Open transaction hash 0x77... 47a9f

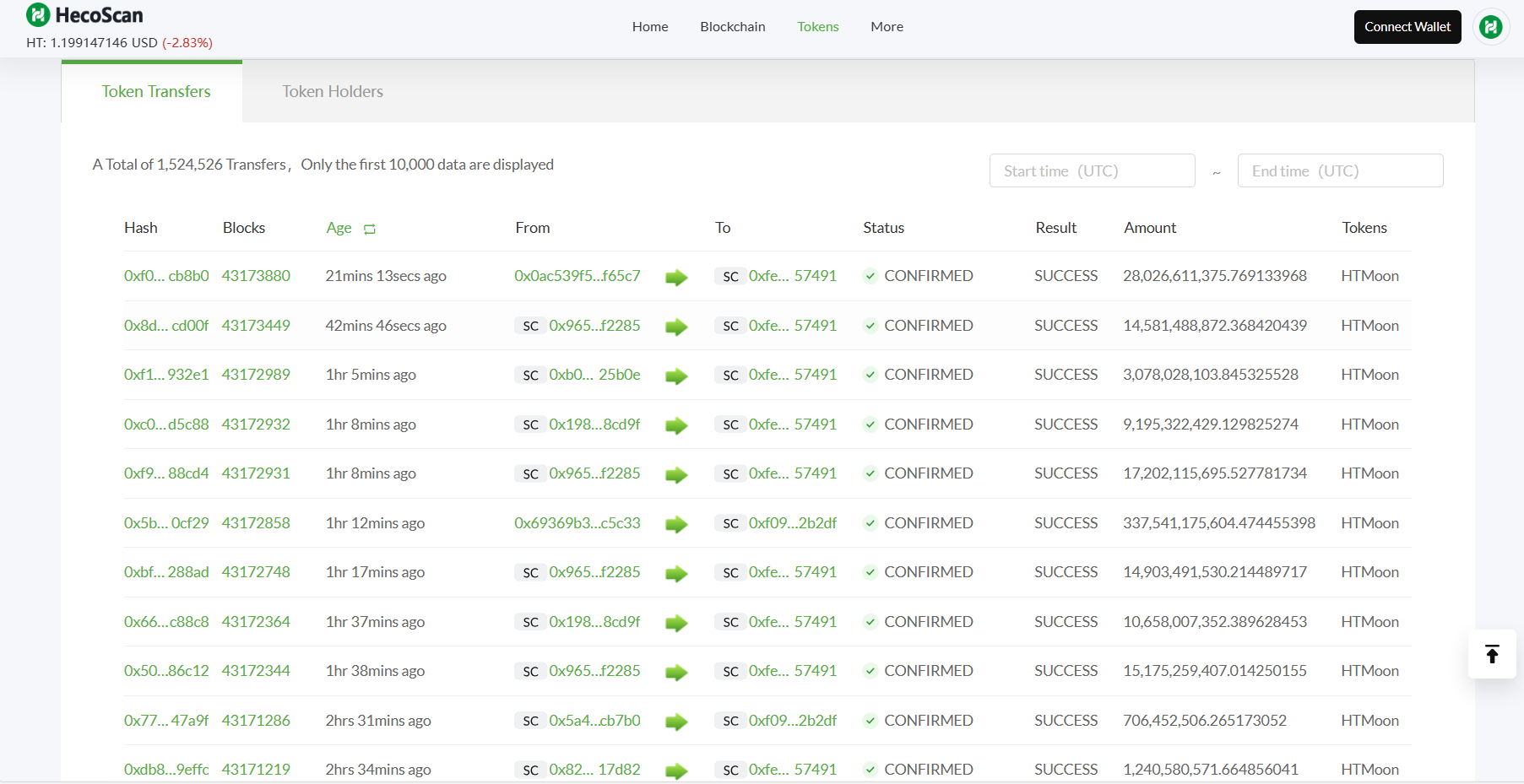click(166, 721)
